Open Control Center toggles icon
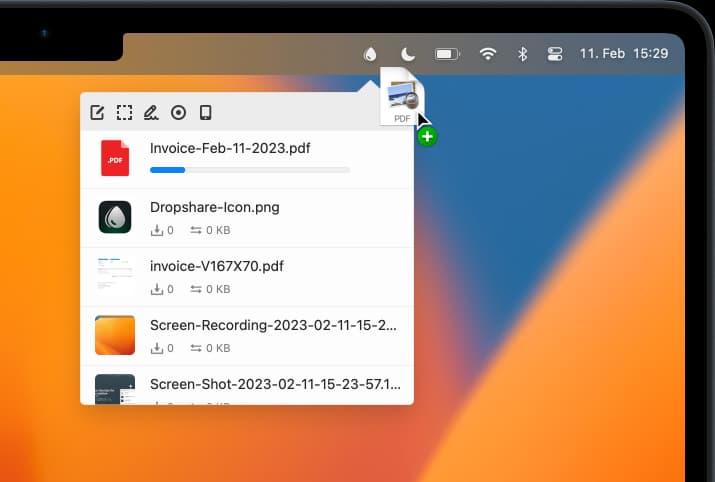This screenshot has width=715, height=482. (x=554, y=54)
